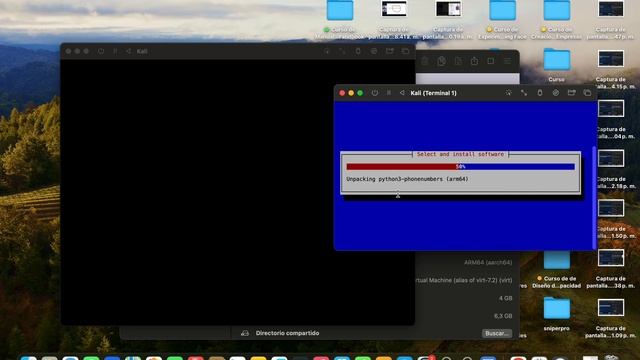Select the screenshot thumbnail ending 4.15 p. m.

(611, 59)
